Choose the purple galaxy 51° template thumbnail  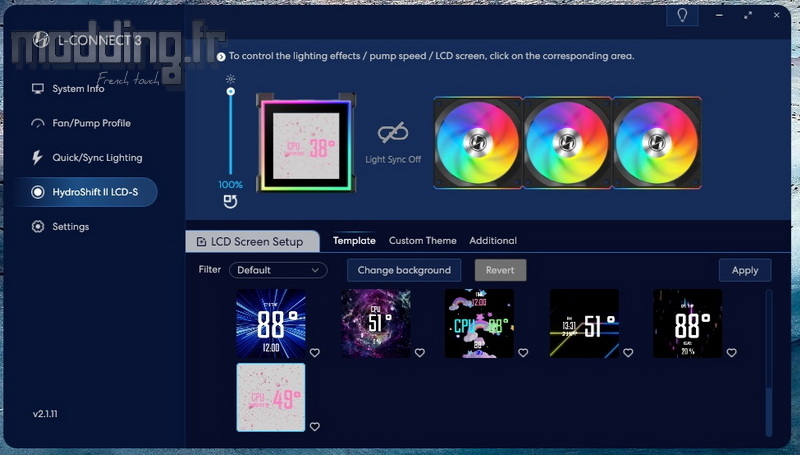375,323
